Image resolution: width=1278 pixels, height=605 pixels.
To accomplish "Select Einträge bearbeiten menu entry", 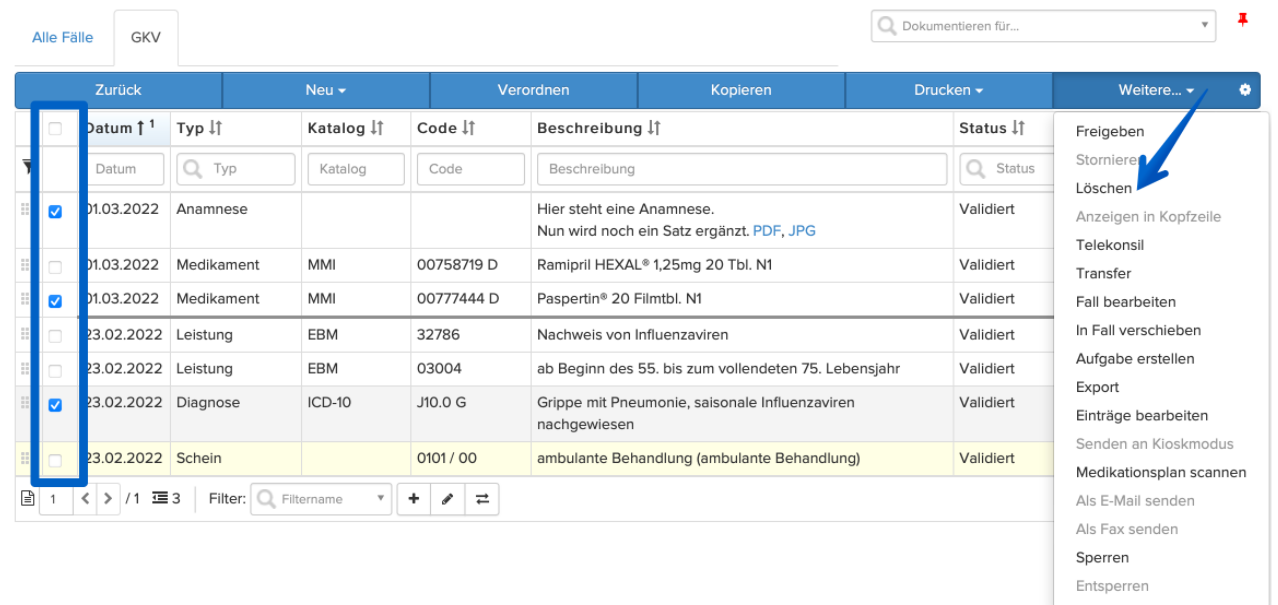I will pyautogui.click(x=1142, y=415).
